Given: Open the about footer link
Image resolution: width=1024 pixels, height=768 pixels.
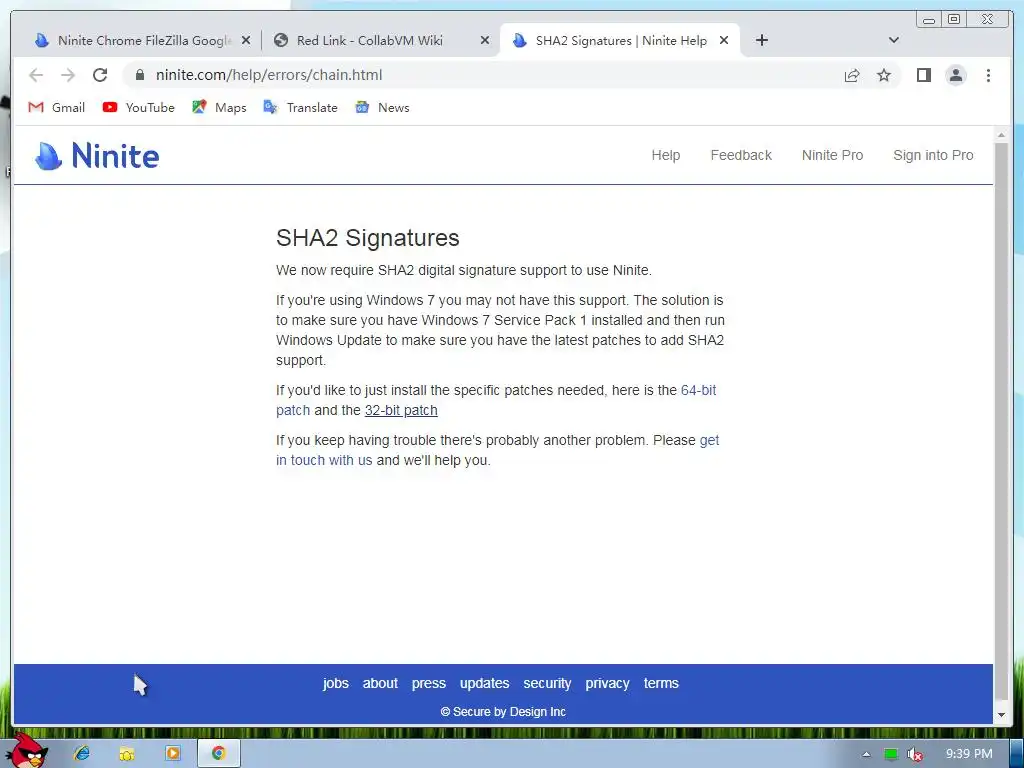Looking at the screenshot, I should point(380,683).
